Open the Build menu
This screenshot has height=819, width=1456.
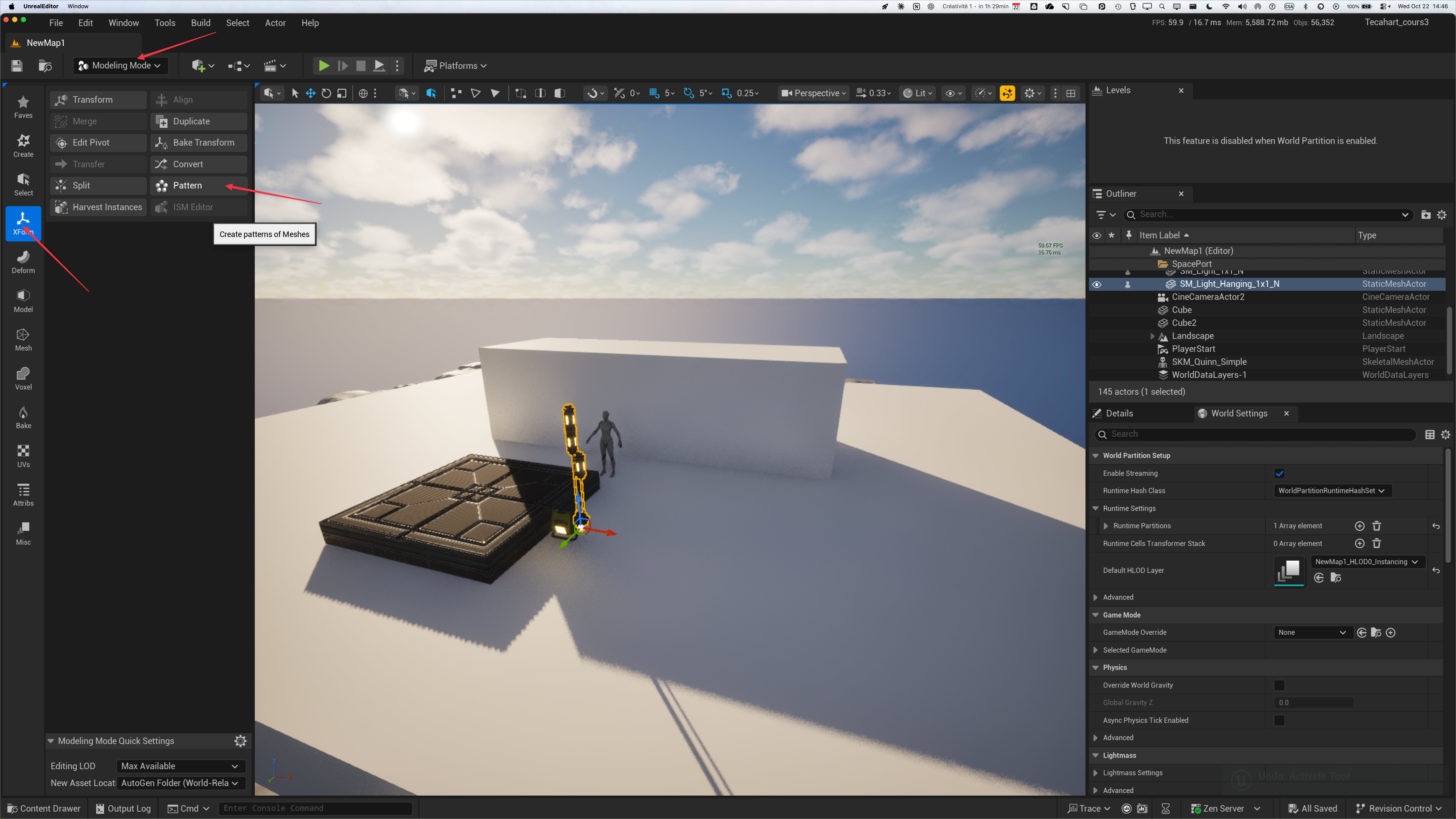pos(201,23)
